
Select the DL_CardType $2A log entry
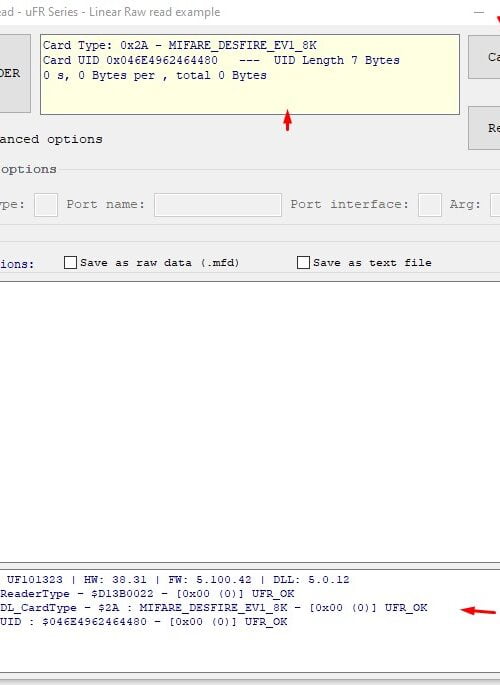coord(214,608)
